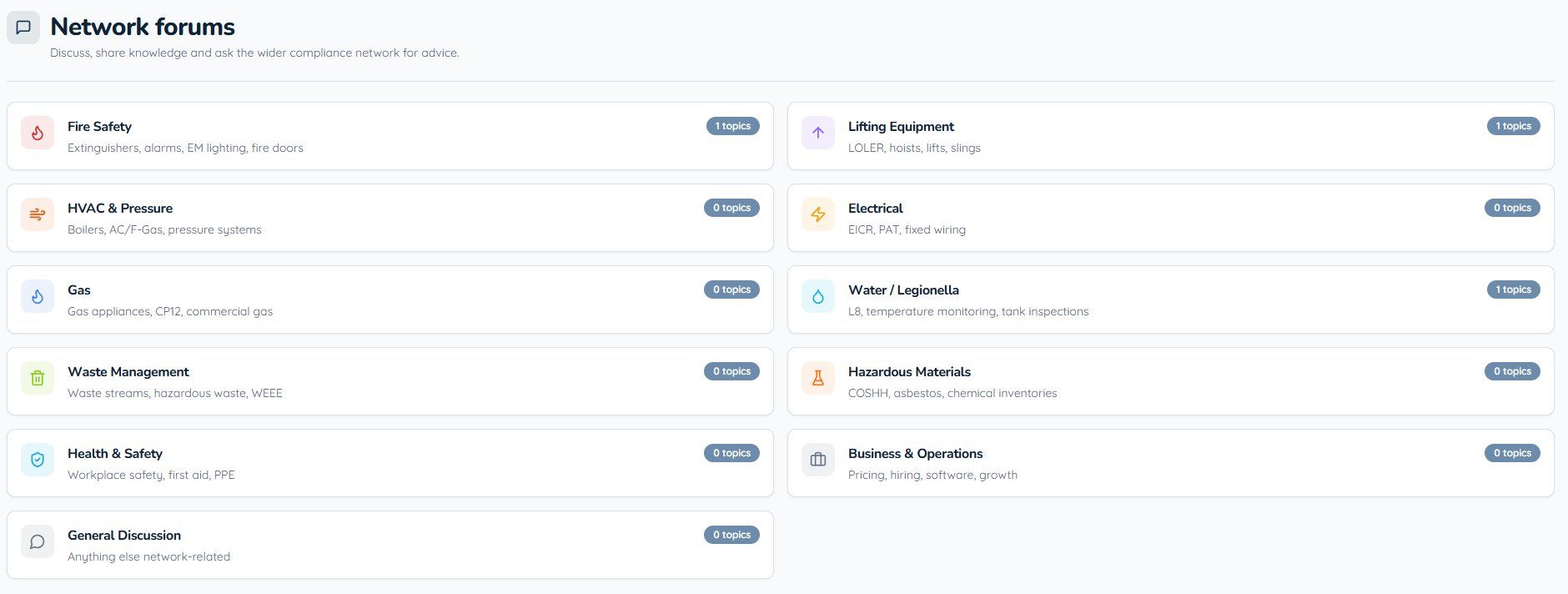This screenshot has width=1568, height=594.
Task: Click the '0 topics' badge on Electrical
Action: pos(1512,208)
